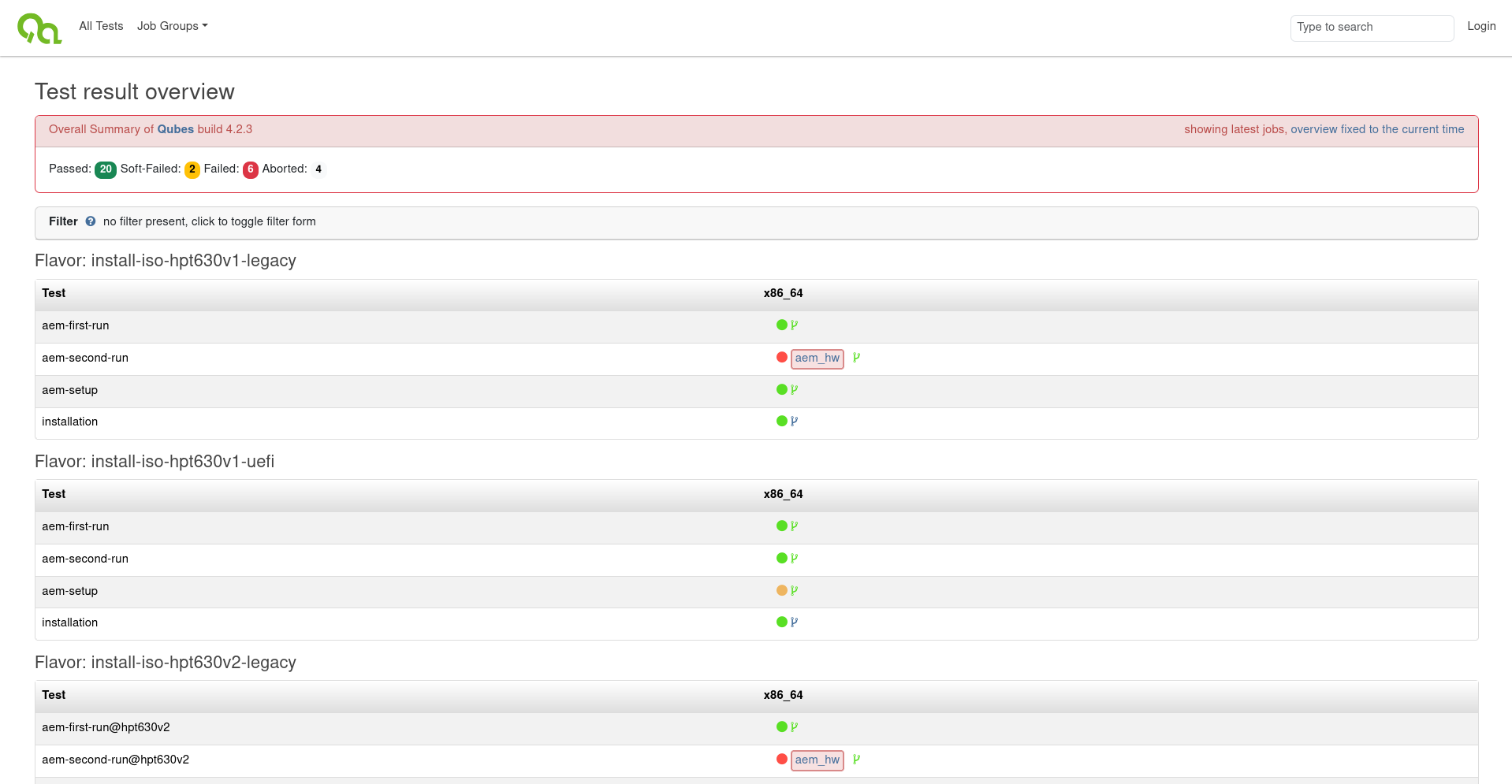The height and width of the screenshot is (784, 1512).
Task: Click installation test name in legacy v1 table
Action: tap(70, 422)
